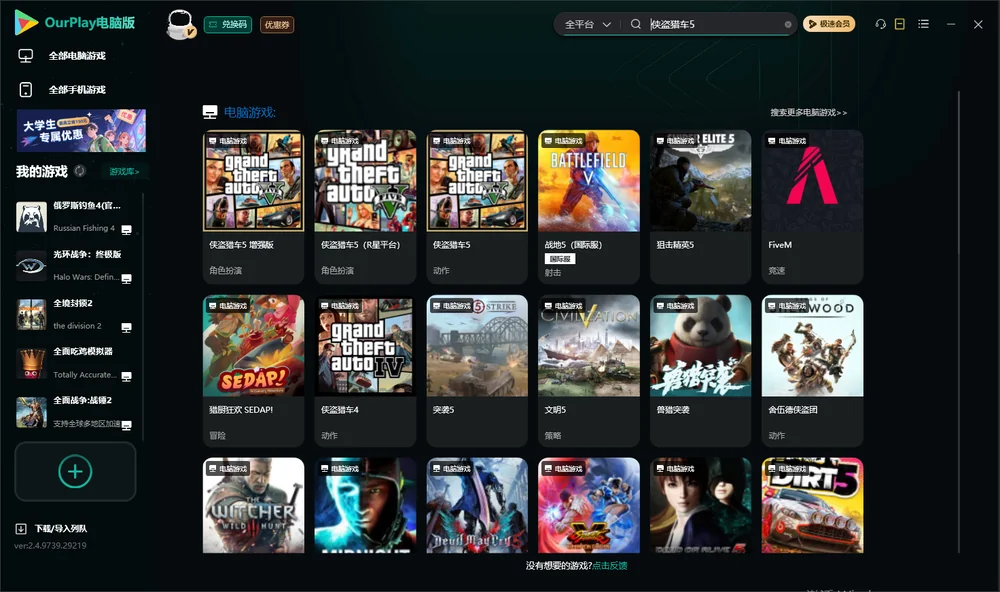Click the 全部手机游戏 phone icon
The image size is (1000, 592).
pos(26,89)
